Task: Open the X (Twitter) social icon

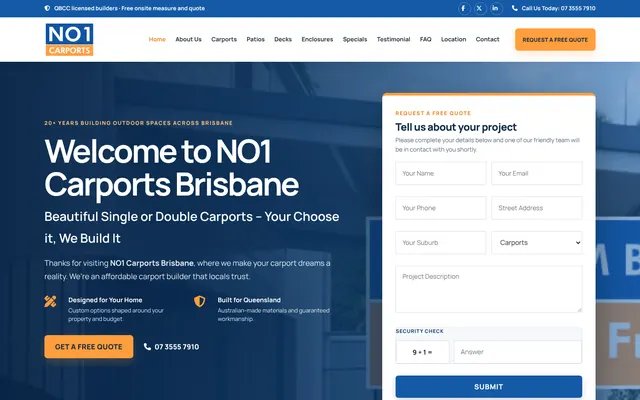Action: coord(480,8)
